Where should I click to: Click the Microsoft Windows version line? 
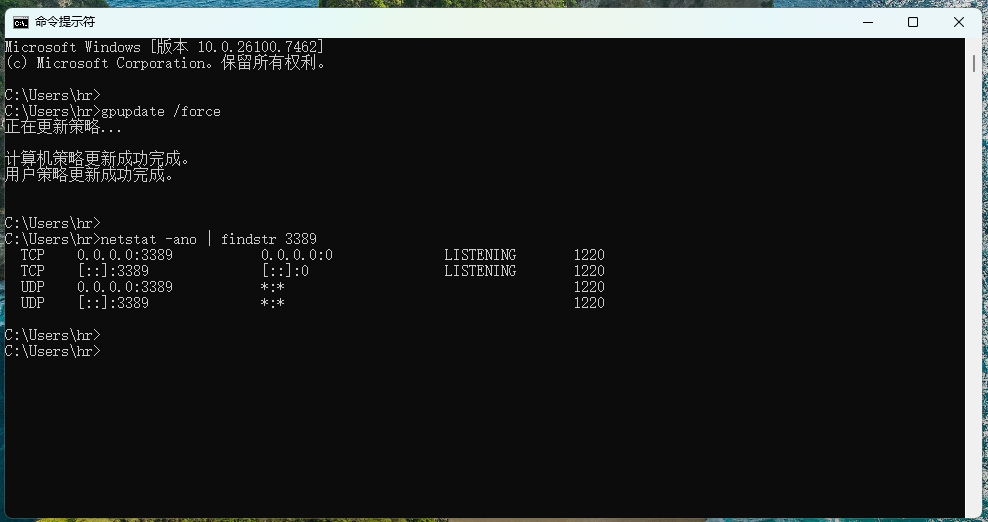(x=164, y=47)
